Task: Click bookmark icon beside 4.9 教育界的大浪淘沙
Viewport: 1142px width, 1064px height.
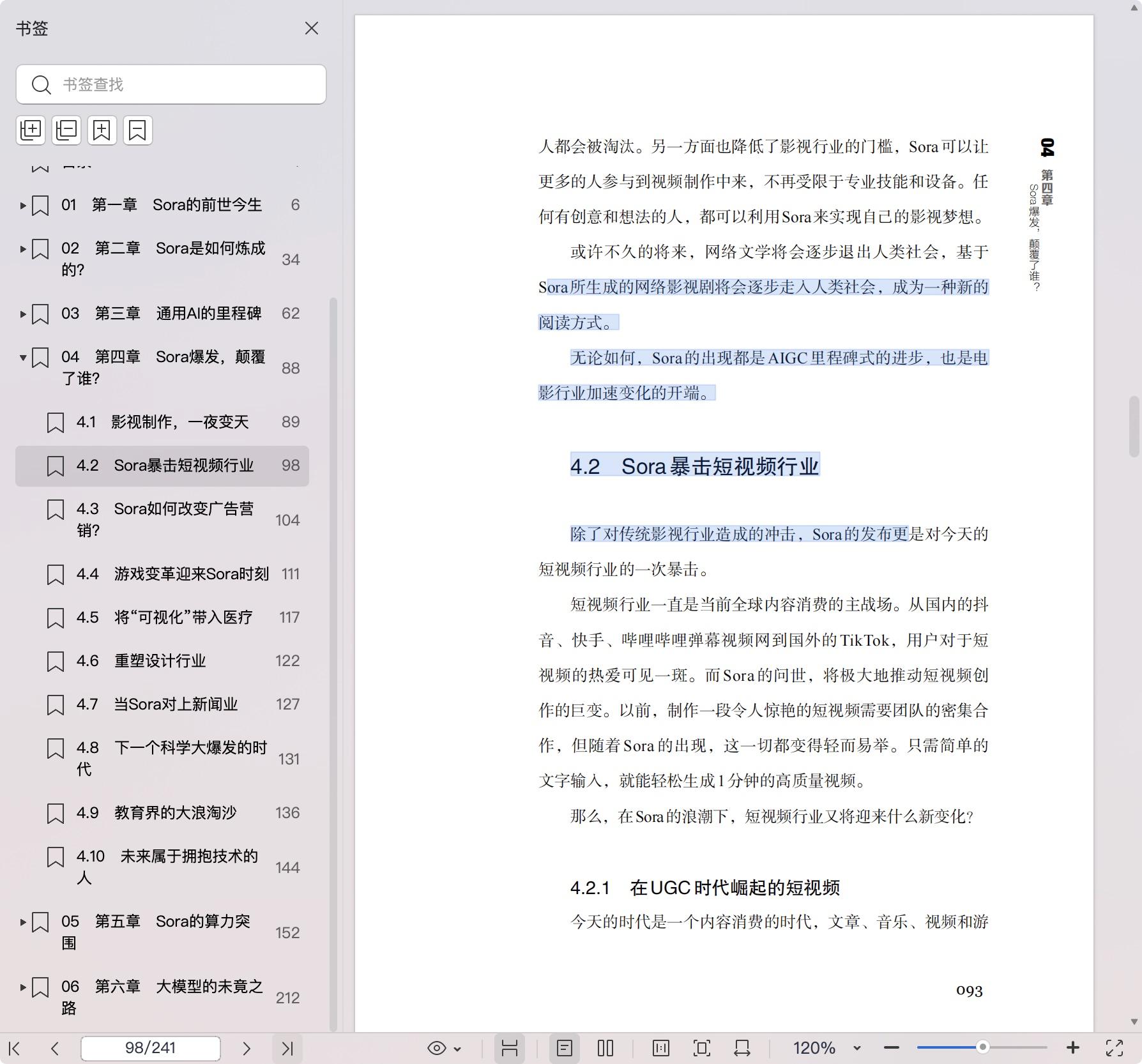Action: pyautogui.click(x=56, y=814)
